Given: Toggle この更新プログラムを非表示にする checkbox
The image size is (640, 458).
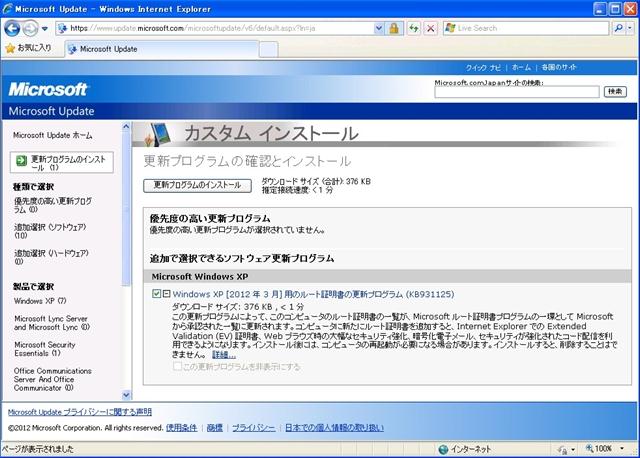Looking at the screenshot, I should (177, 366).
